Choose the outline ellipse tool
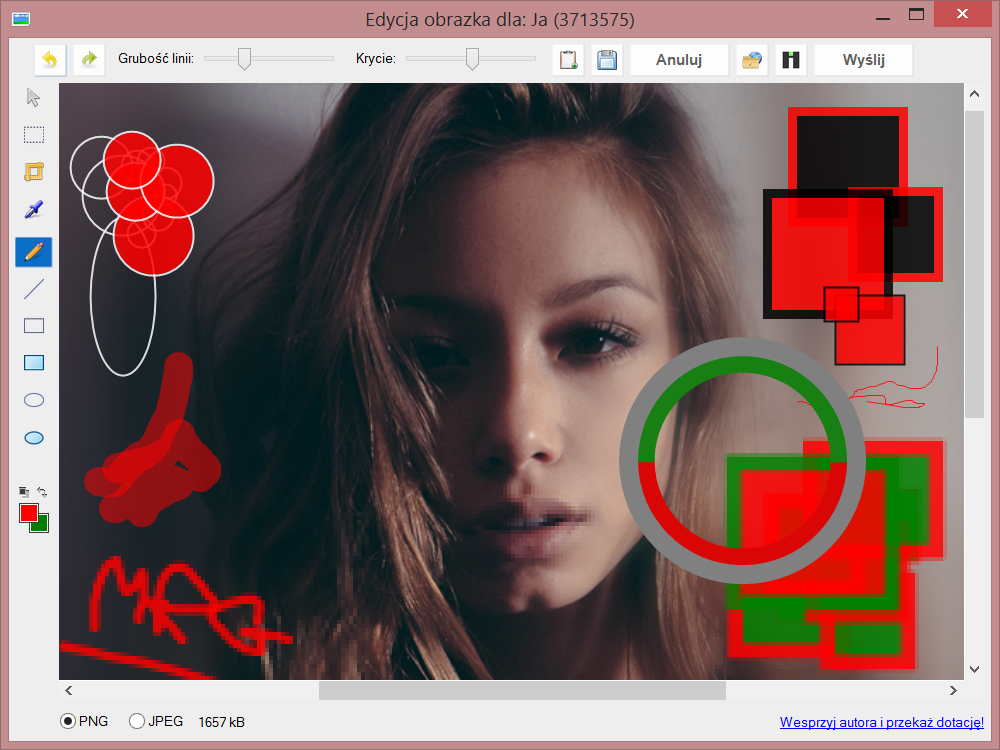Image resolution: width=1000 pixels, height=750 pixels. [x=34, y=400]
